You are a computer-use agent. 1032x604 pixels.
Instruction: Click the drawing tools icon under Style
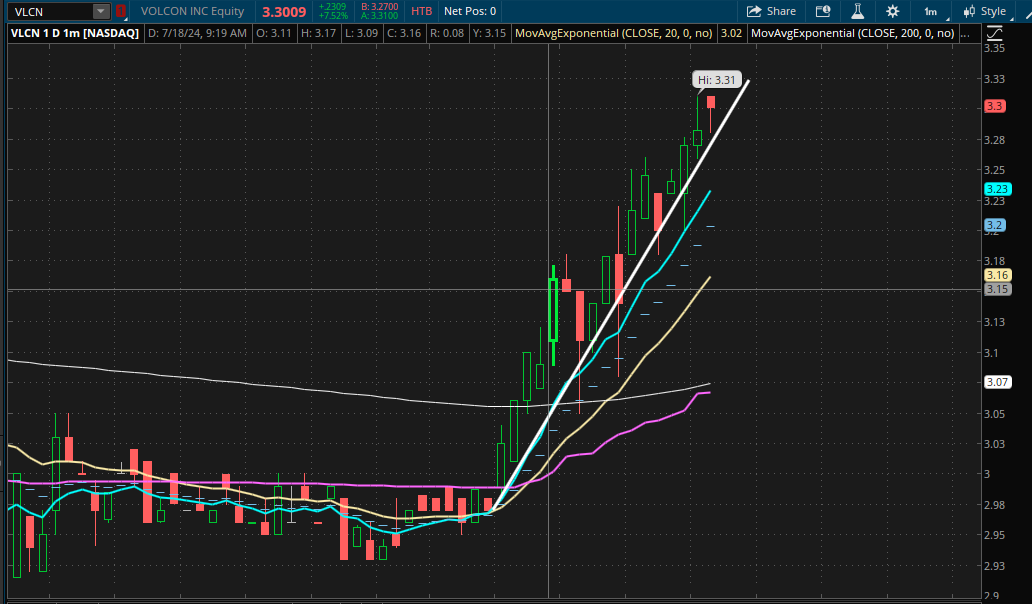point(994,33)
